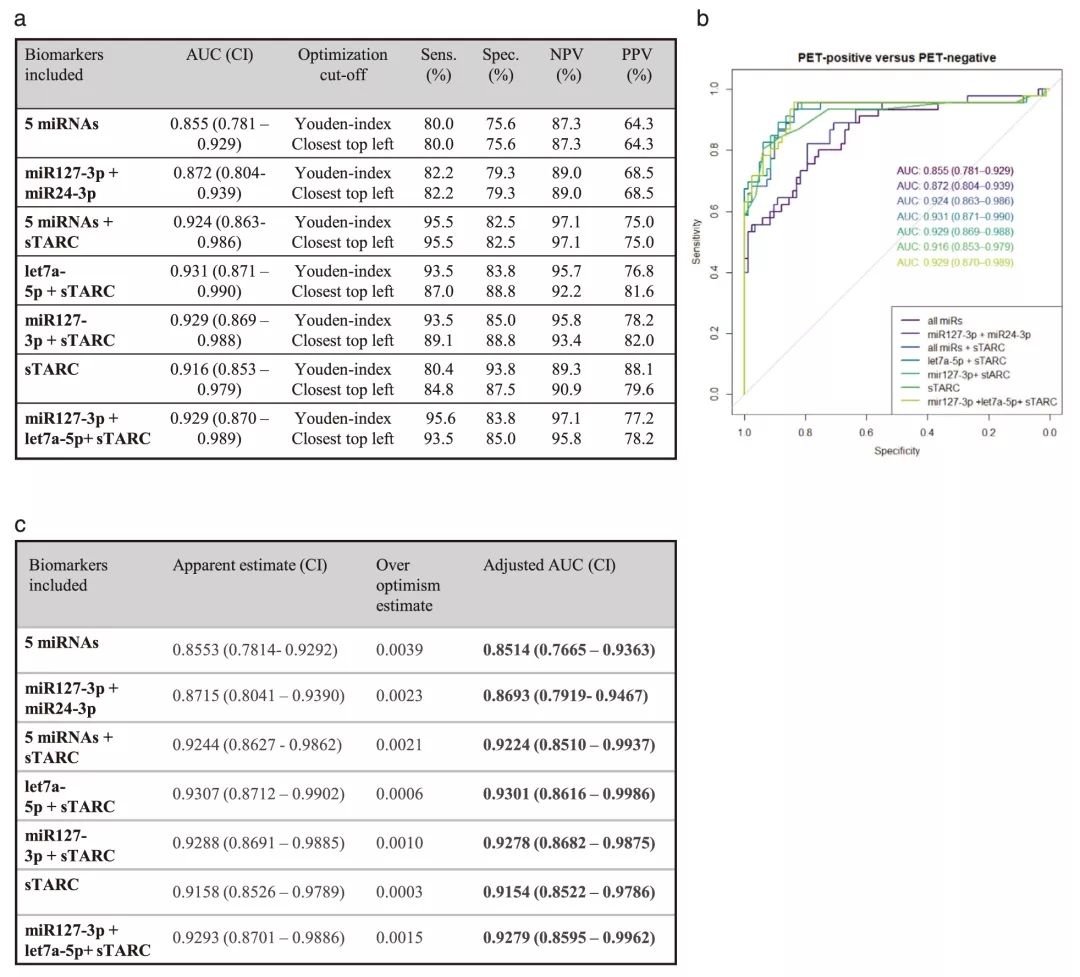Click 'Over optimism estimate' column header

tap(407, 585)
